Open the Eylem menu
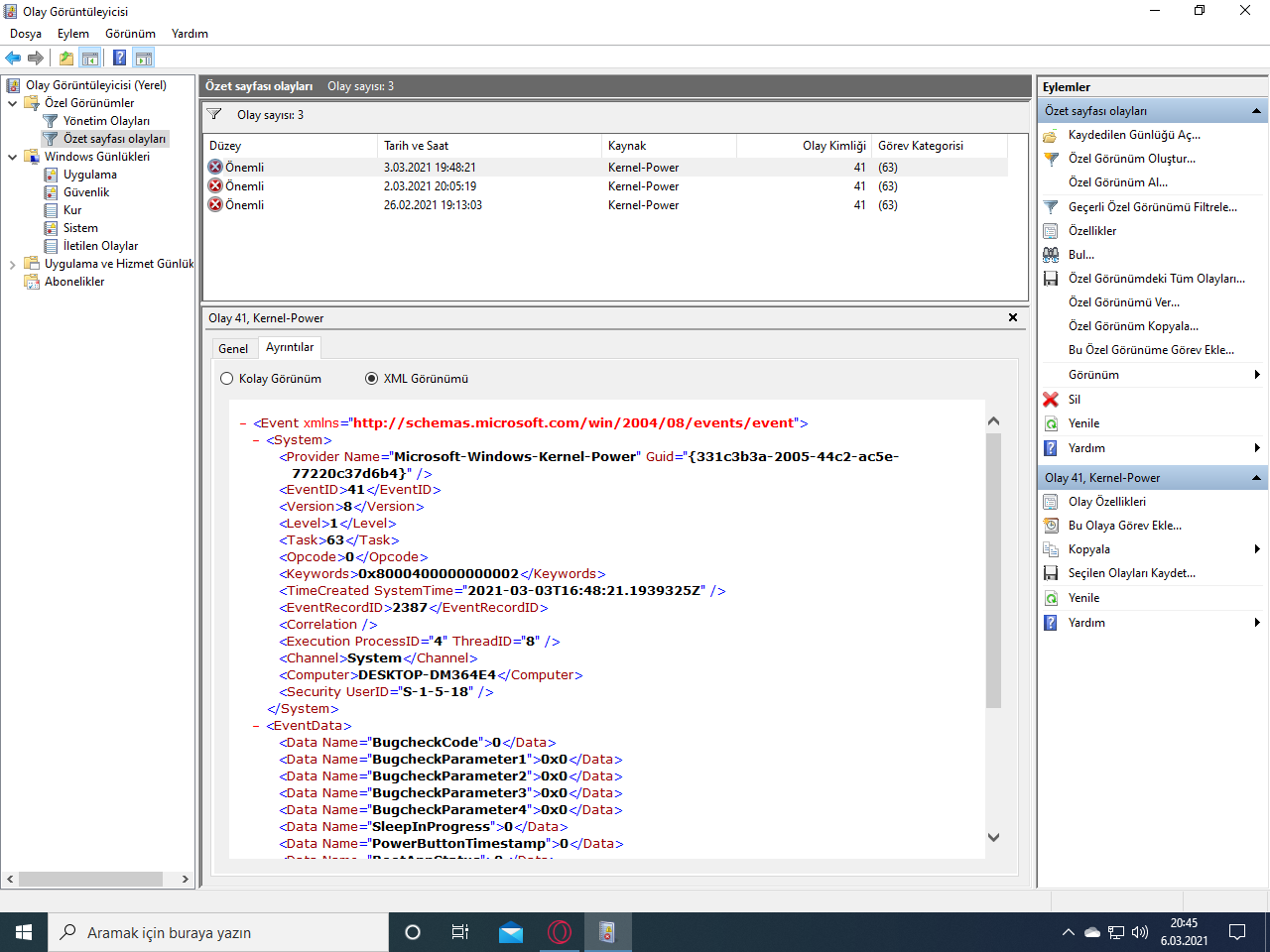 coord(72,34)
